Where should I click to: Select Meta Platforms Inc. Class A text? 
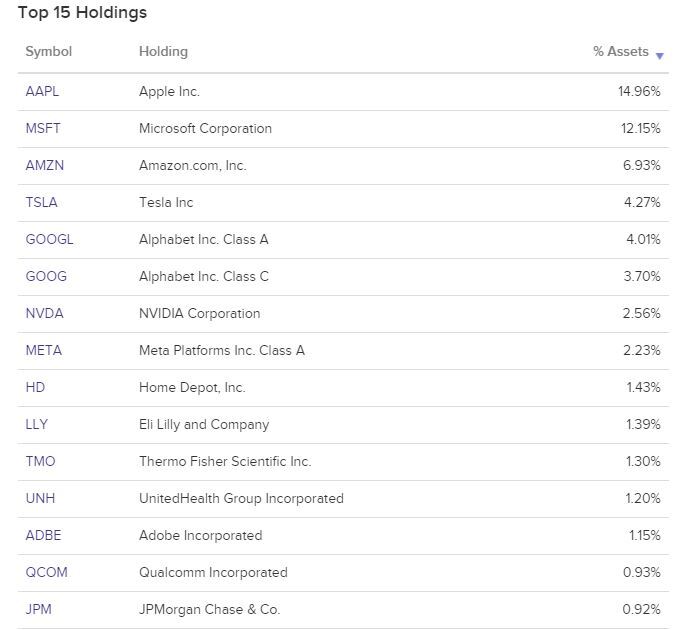coord(222,350)
